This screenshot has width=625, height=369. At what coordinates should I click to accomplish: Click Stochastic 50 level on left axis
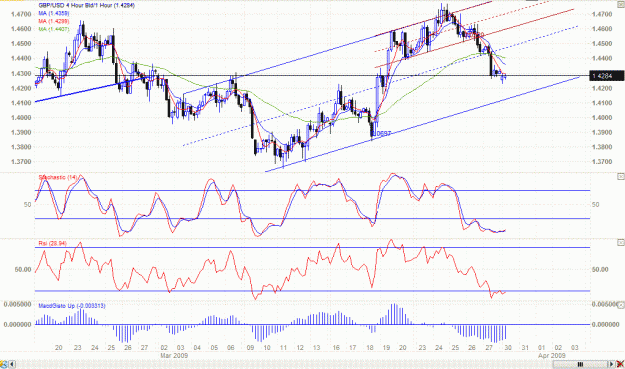pyautogui.click(x=27, y=204)
